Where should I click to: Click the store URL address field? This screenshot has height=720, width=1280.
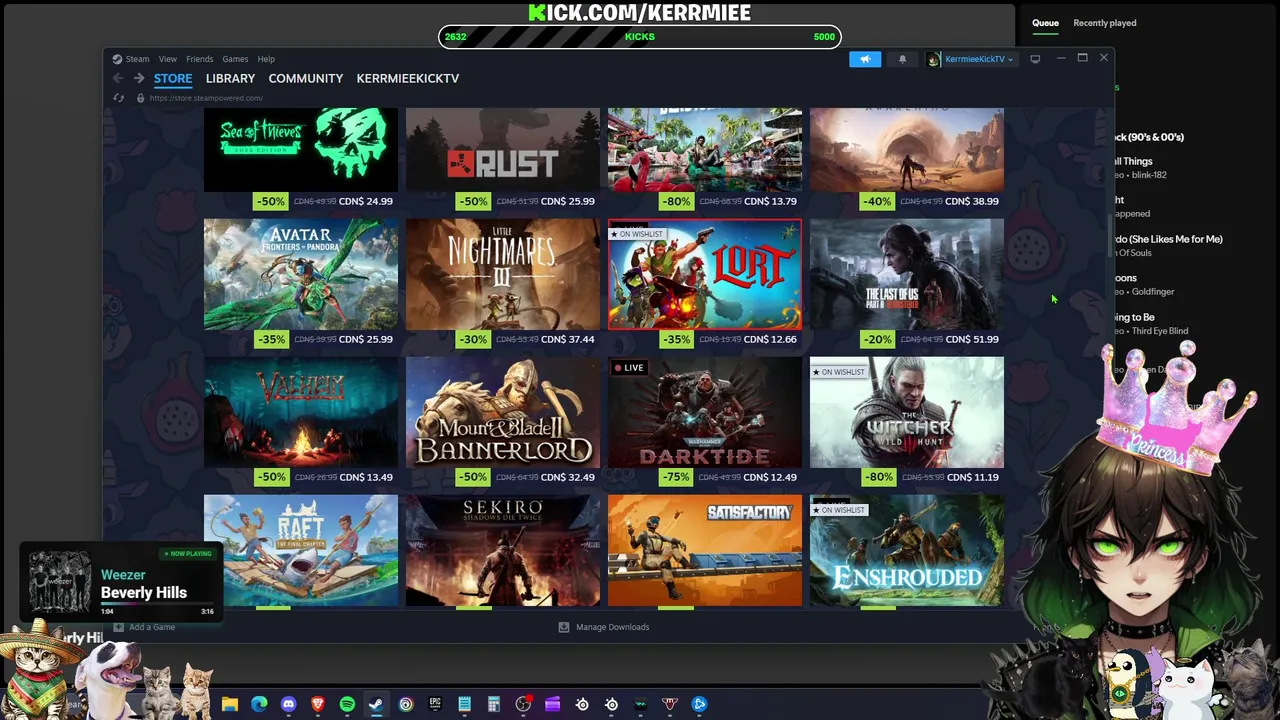(205, 98)
